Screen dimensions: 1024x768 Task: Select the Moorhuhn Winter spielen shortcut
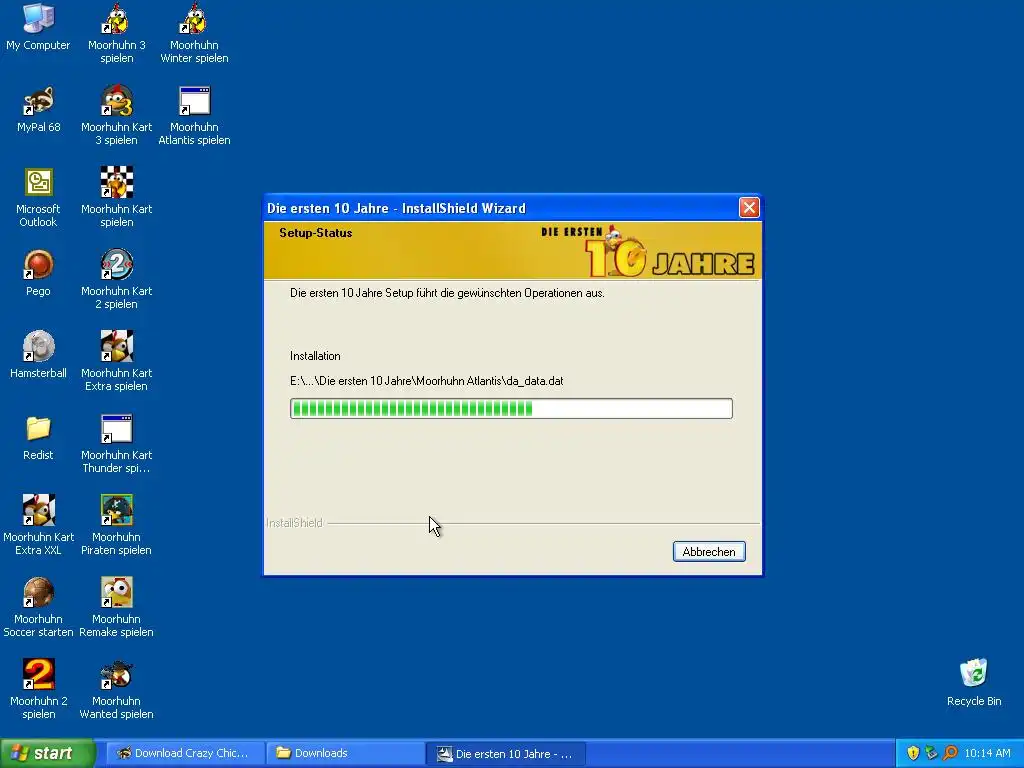click(x=194, y=33)
